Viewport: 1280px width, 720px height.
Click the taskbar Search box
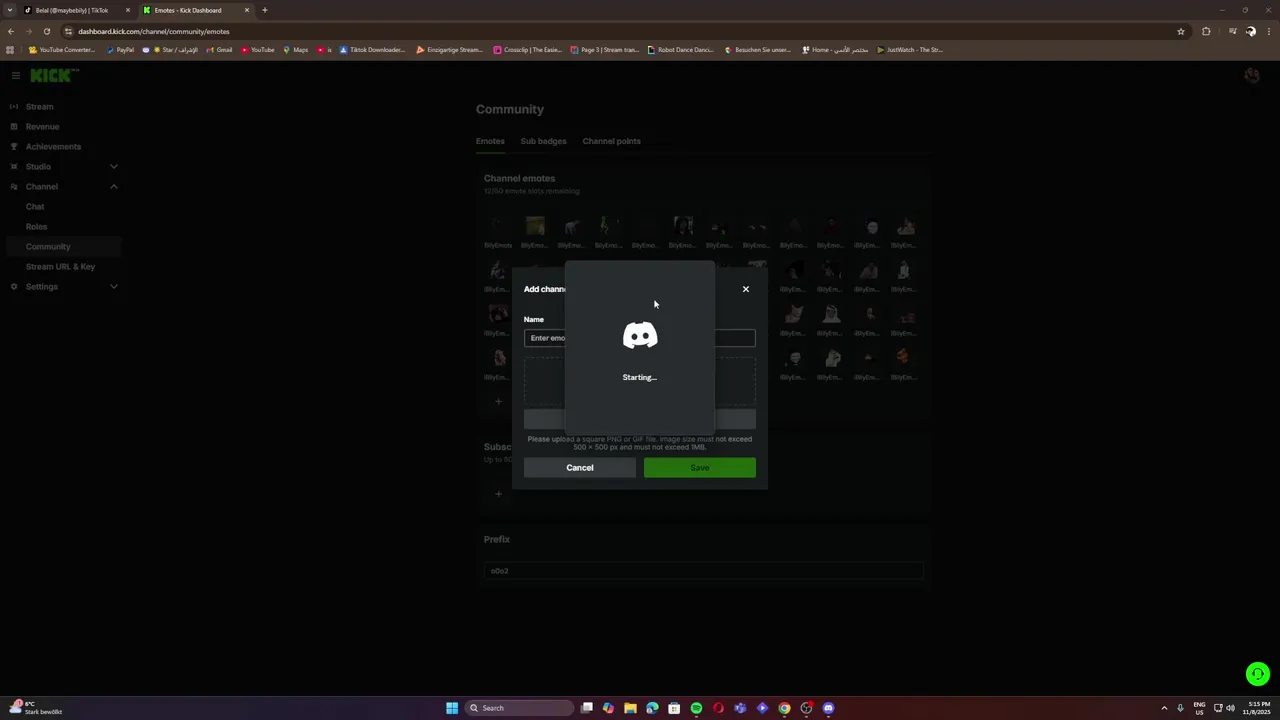pyautogui.click(x=519, y=708)
